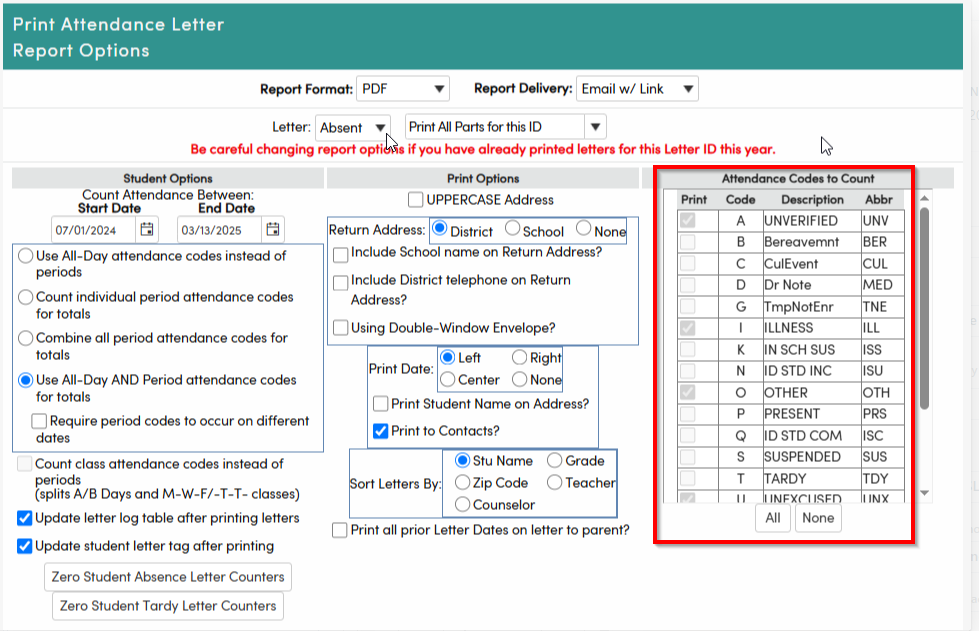Select School for Return Address
The image size is (979, 631).
(513, 228)
